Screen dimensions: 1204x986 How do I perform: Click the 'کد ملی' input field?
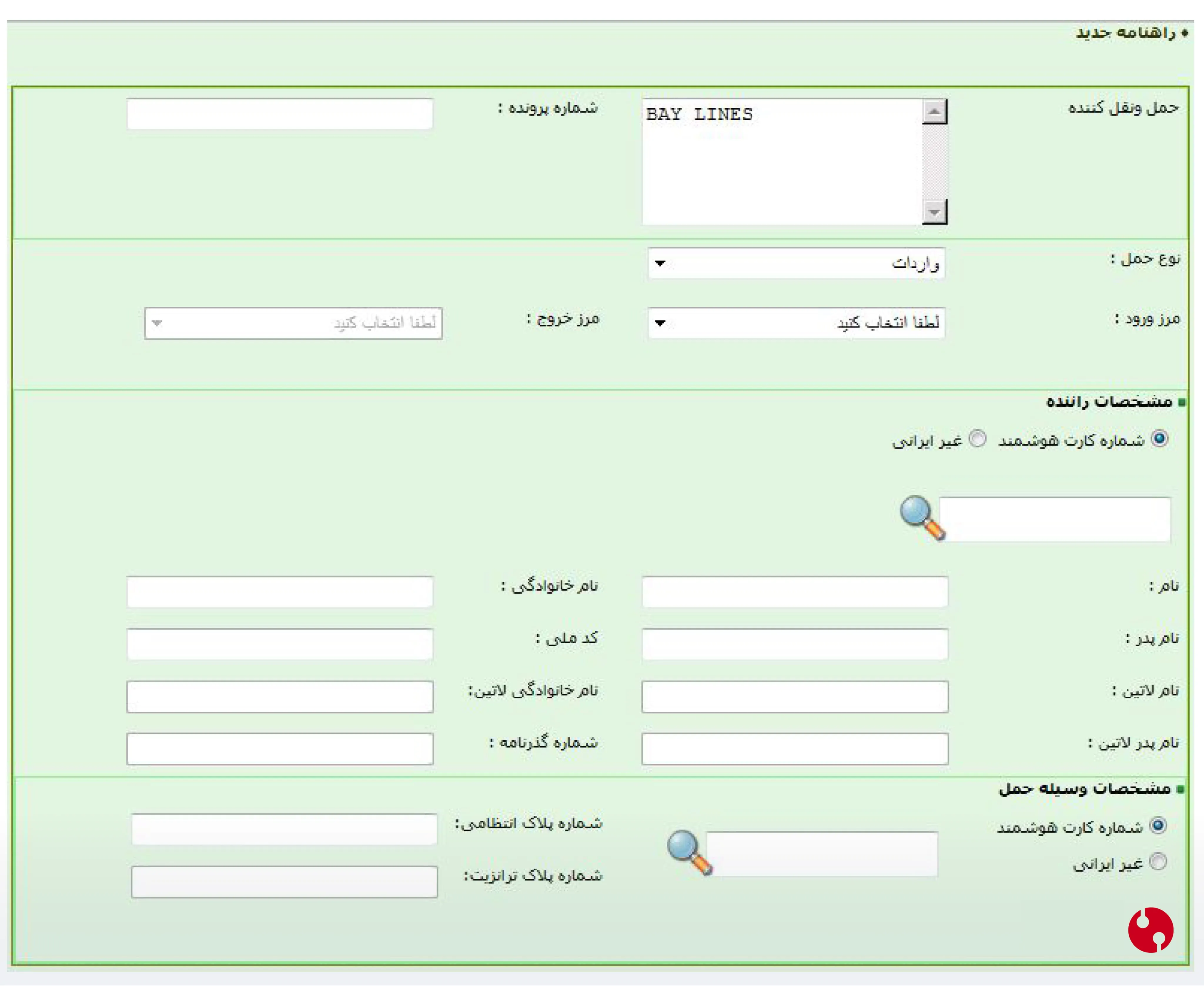tap(280, 644)
